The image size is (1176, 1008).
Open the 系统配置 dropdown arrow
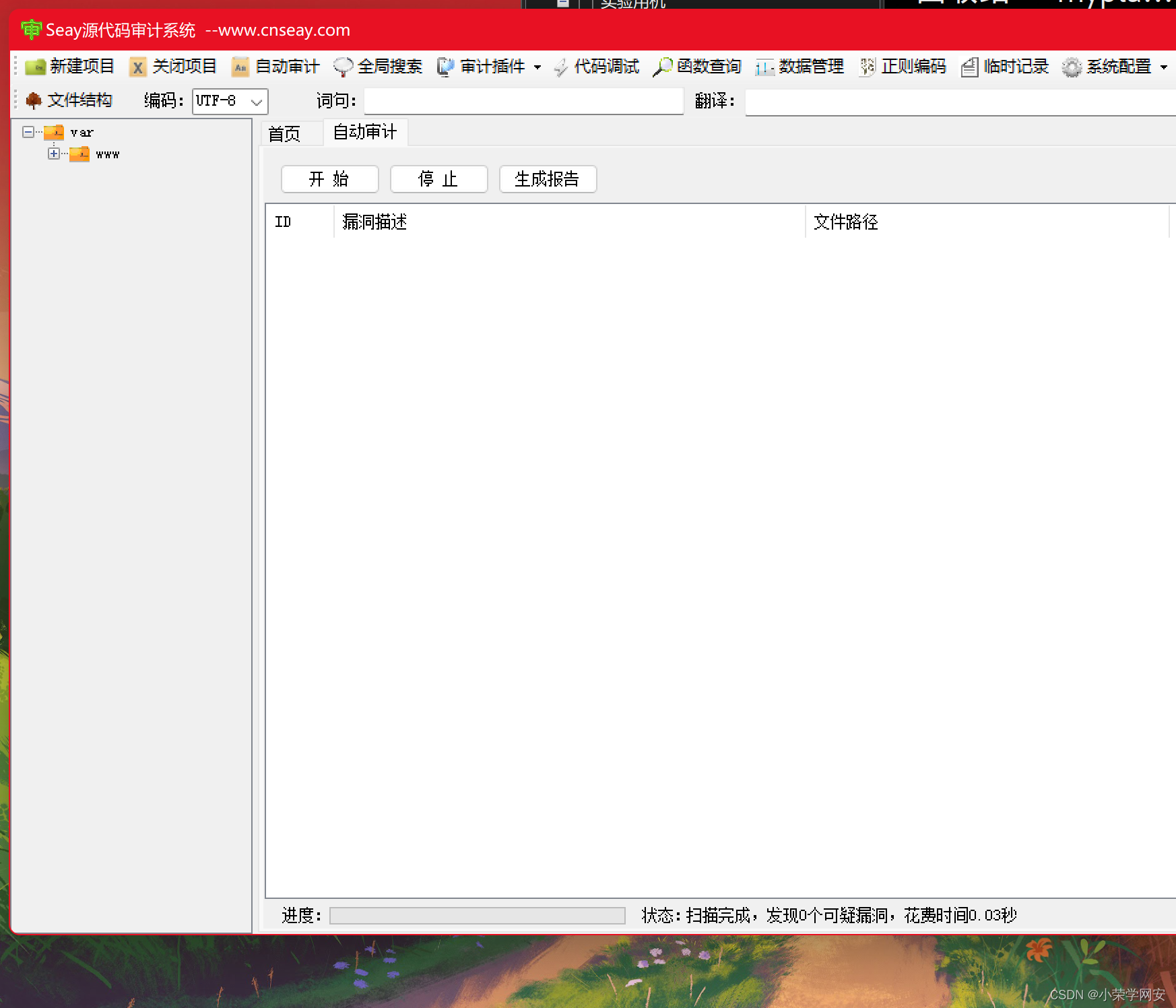pyautogui.click(x=1164, y=67)
